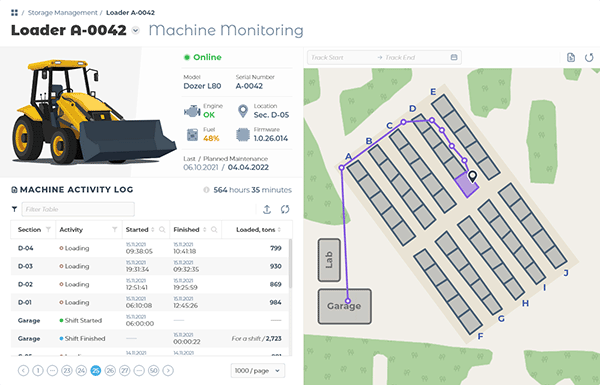Select the highlighted purple storage section

tap(466, 185)
